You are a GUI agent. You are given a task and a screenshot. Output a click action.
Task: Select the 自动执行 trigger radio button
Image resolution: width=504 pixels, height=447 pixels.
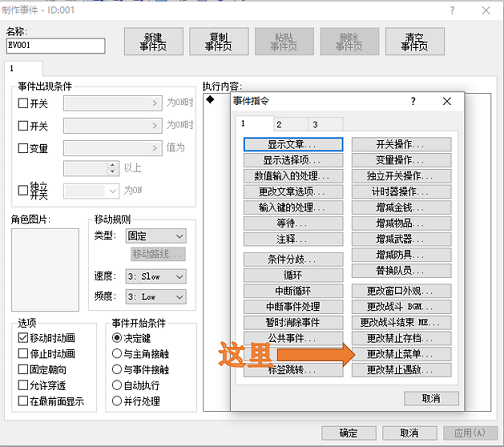(x=117, y=385)
